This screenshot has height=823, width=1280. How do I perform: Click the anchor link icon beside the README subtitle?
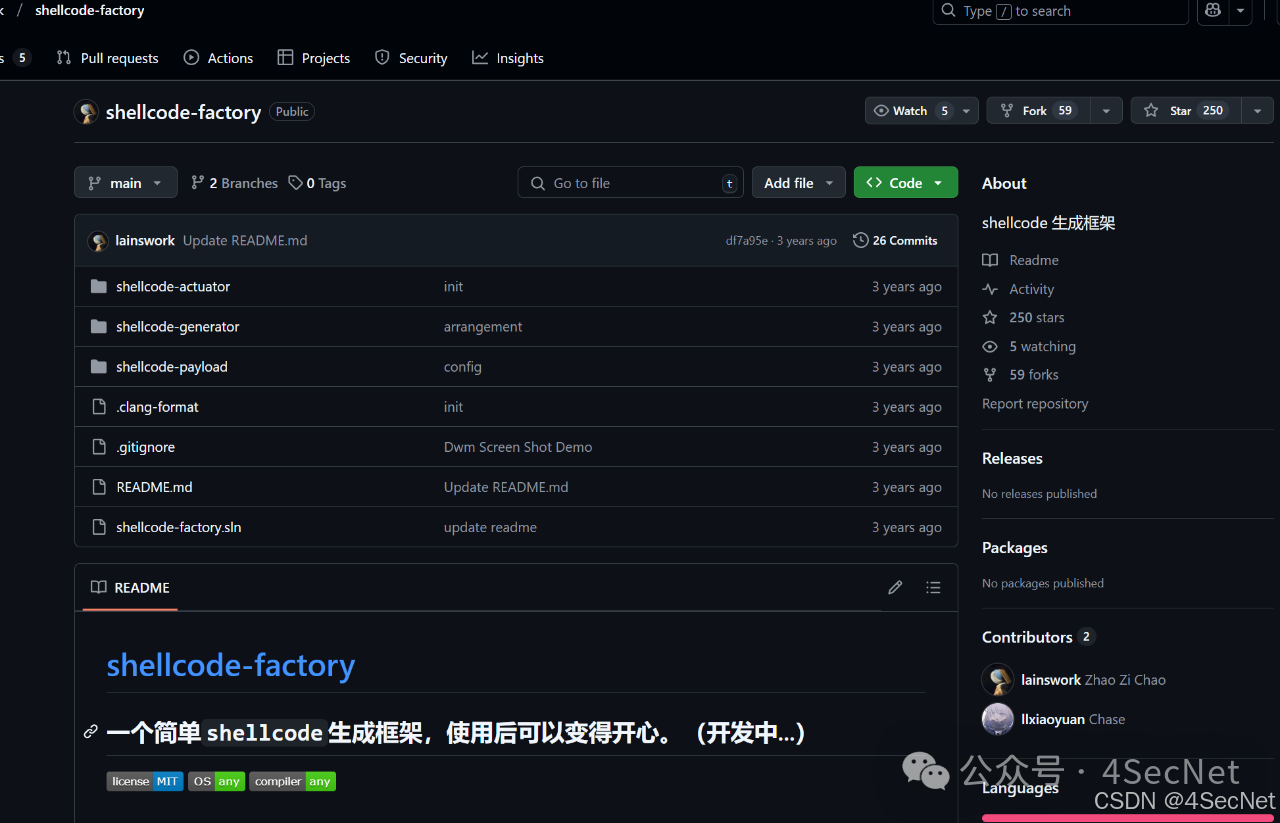pos(91,732)
